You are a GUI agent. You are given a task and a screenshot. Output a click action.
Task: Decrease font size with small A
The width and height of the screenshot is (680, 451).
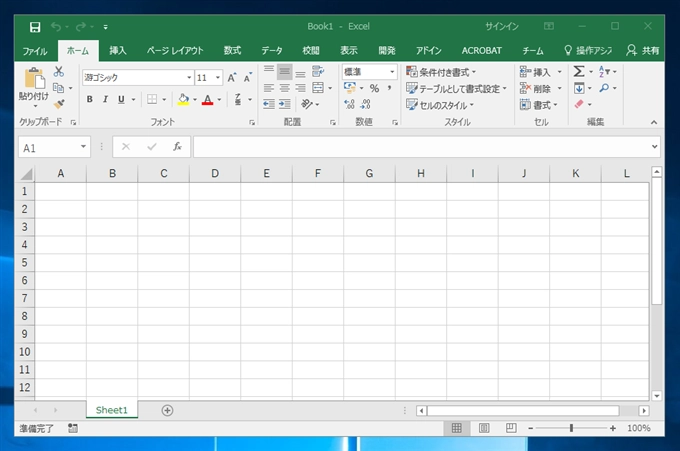tap(248, 78)
